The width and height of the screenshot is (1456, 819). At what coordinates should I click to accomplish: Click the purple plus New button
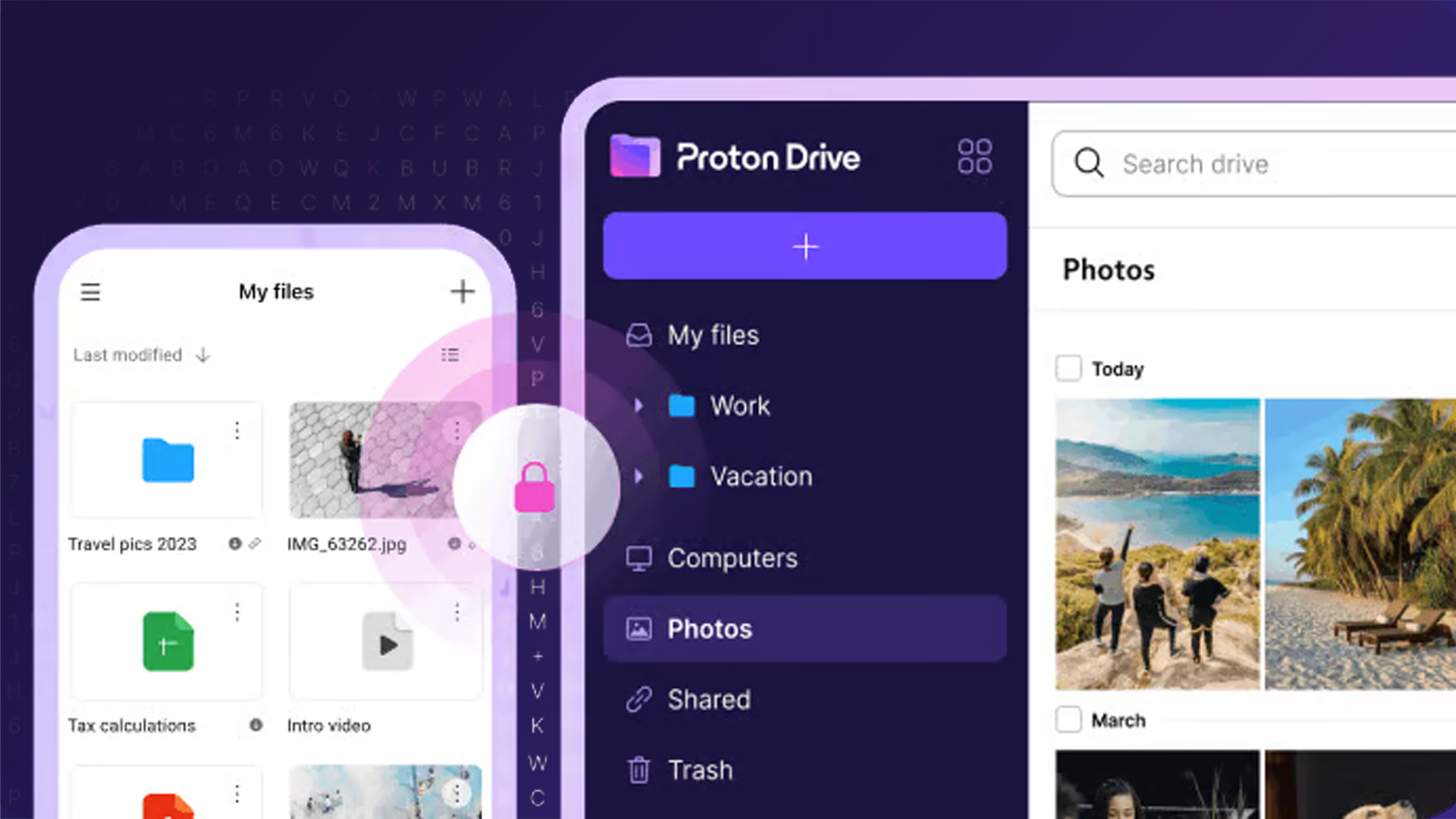pos(805,246)
